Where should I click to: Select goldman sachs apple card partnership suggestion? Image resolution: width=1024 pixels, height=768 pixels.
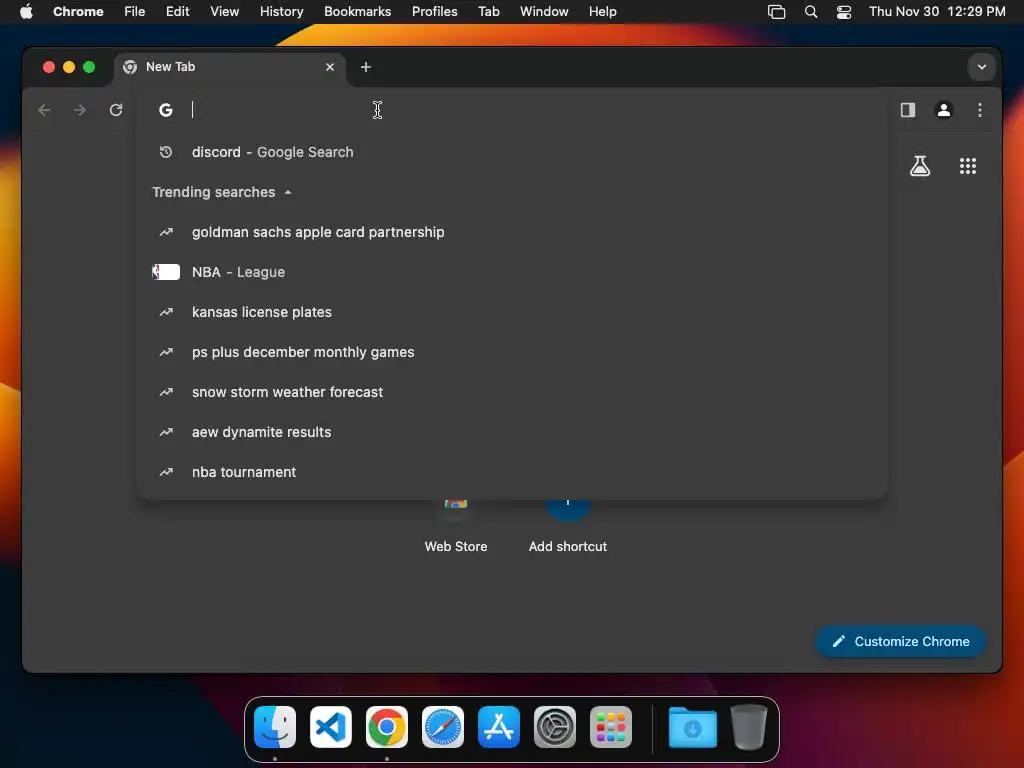pyautogui.click(x=512, y=232)
